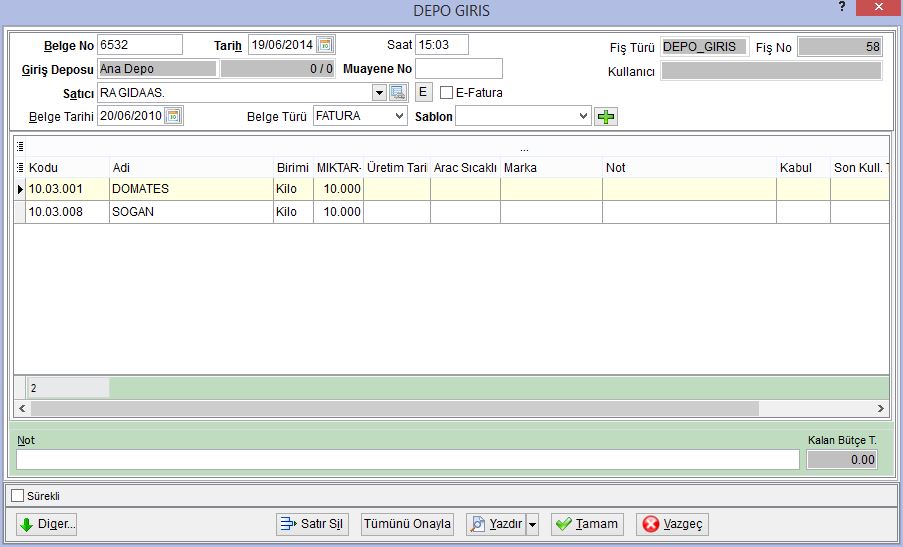Click the E button beside Satıcı
This screenshot has width=903, height=547.
click(x=423, y=92)
